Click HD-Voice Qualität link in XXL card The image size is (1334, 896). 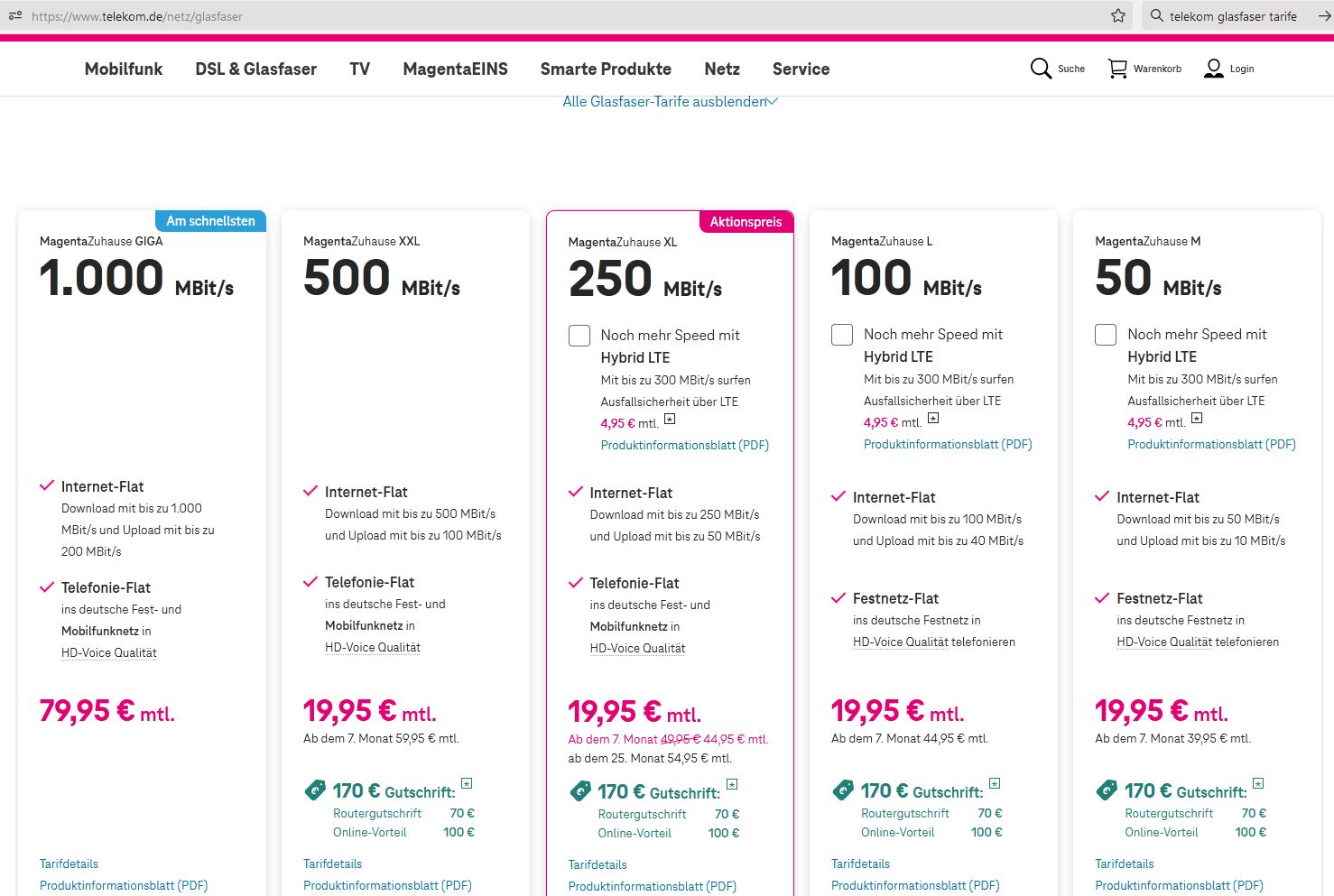point(373,647)
